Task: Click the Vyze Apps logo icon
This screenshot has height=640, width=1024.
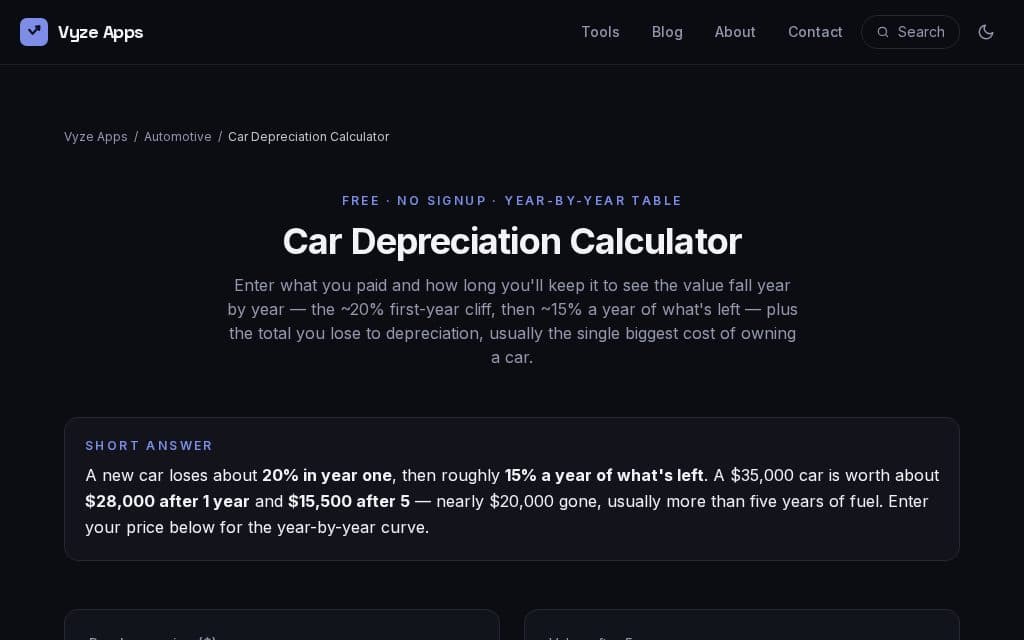Action: 34,32
